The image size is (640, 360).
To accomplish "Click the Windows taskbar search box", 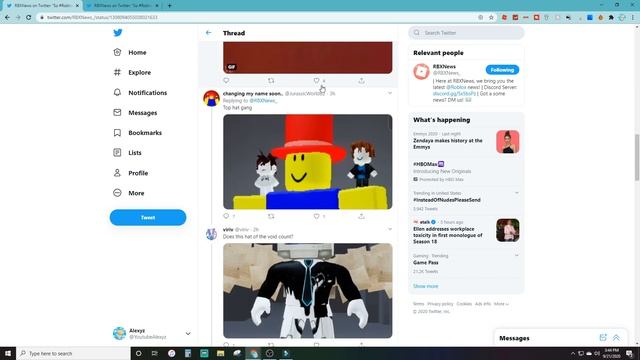I will [73, 353].
